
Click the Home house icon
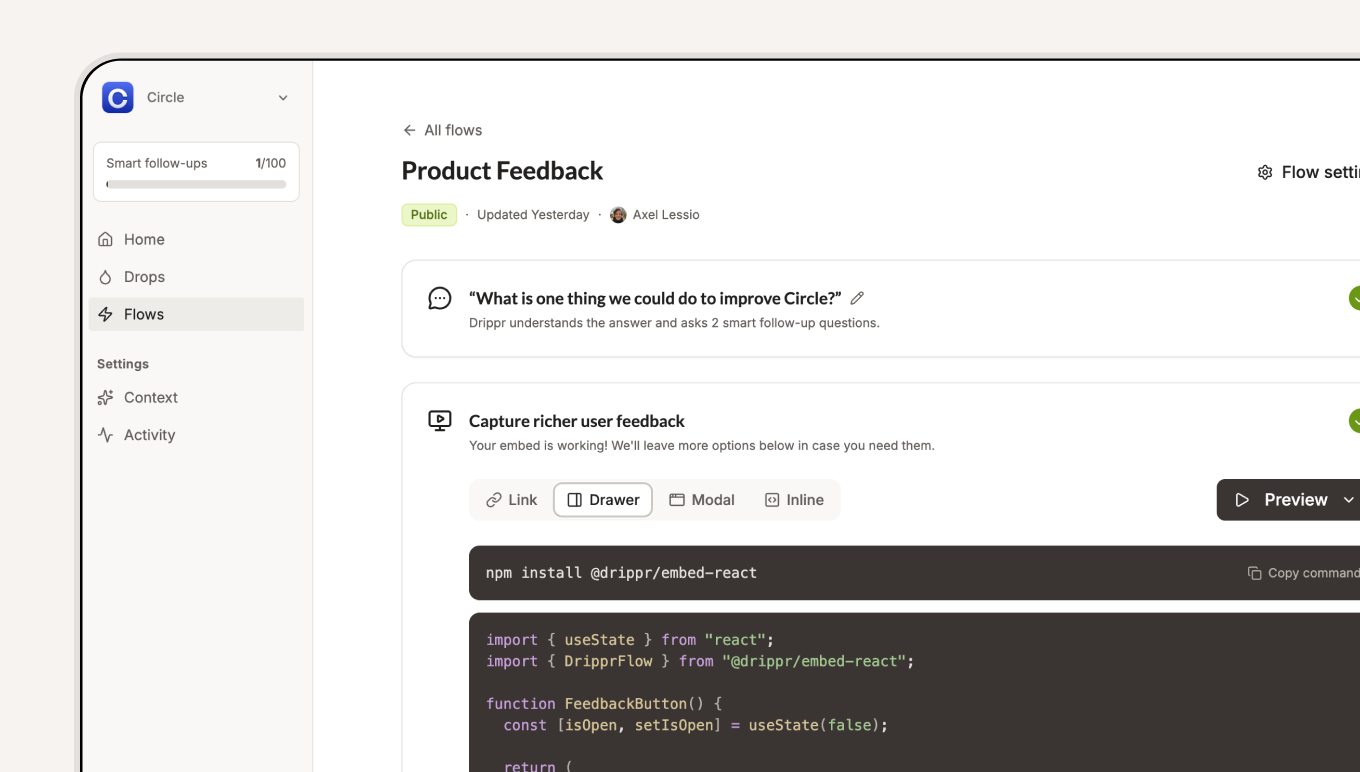pos(105,239)
